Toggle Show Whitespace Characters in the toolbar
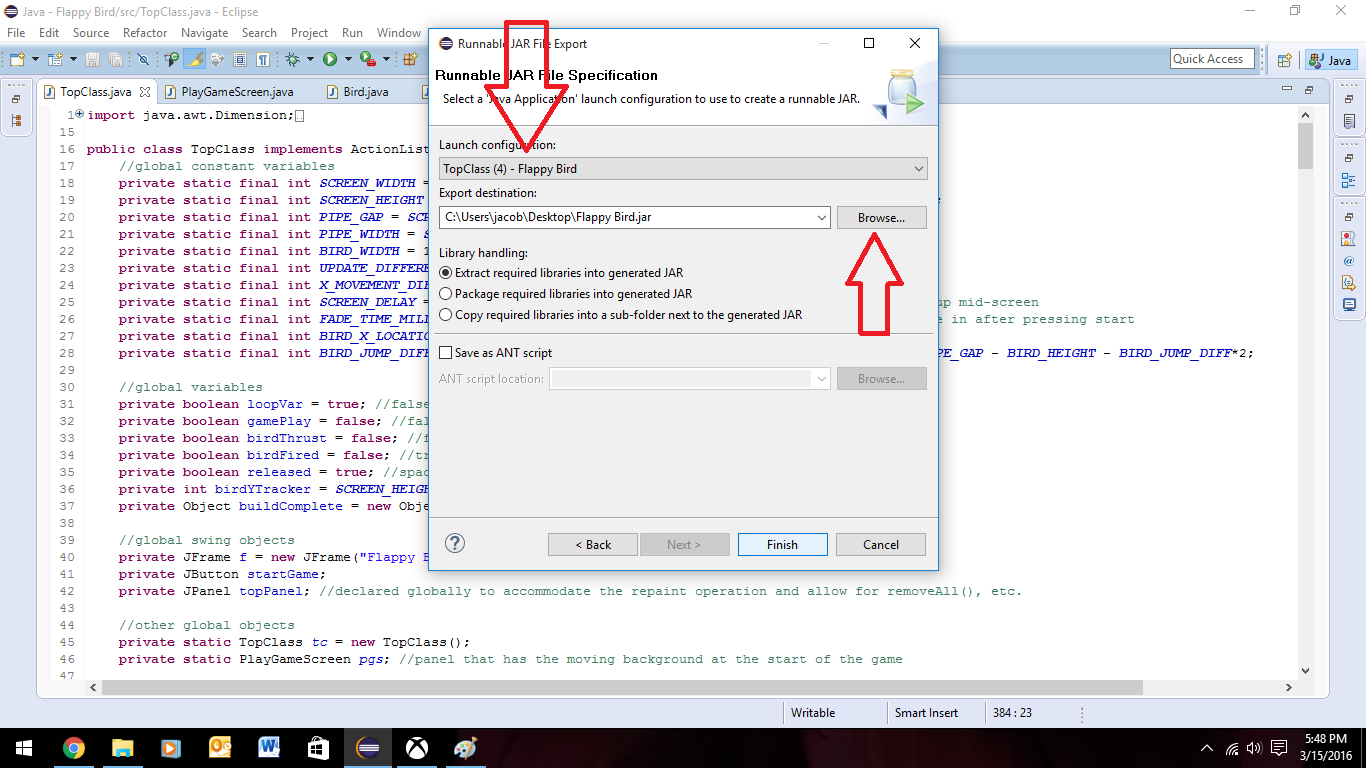Screen dimensions: 1366x768 (x=264, y=59)
